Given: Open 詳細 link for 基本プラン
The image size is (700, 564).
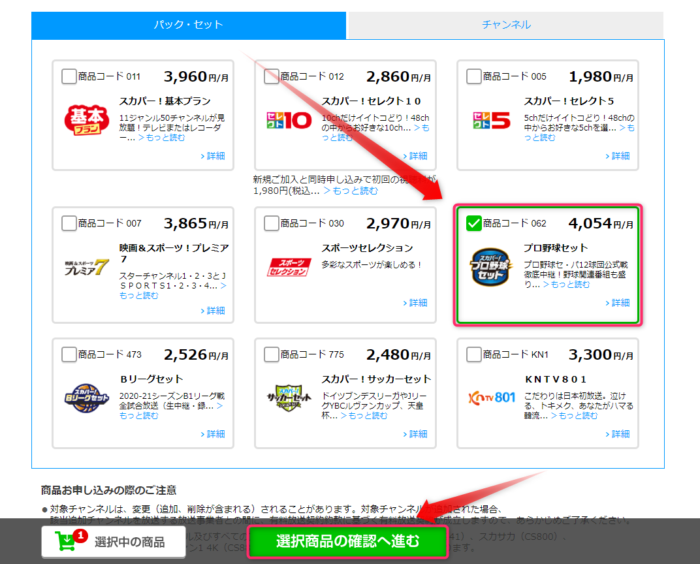Looking at the screenshot, I should (x=213, y=156).
